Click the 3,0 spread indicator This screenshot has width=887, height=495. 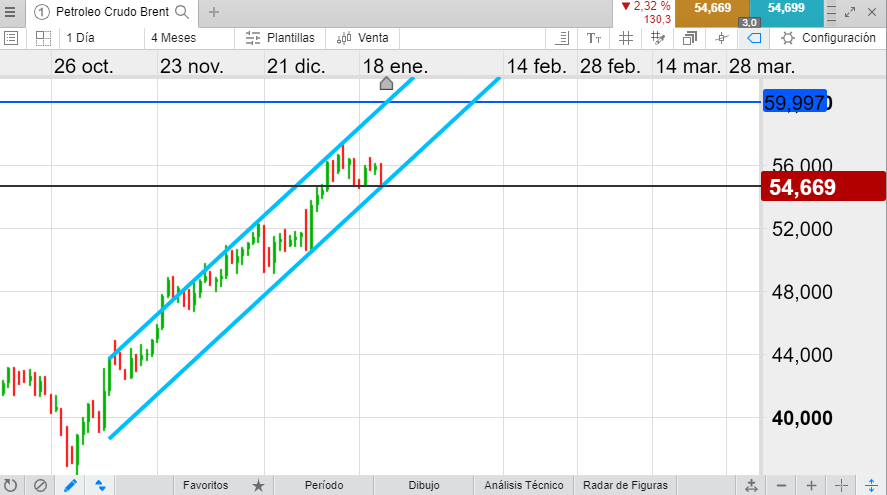(x=749, y=23)
